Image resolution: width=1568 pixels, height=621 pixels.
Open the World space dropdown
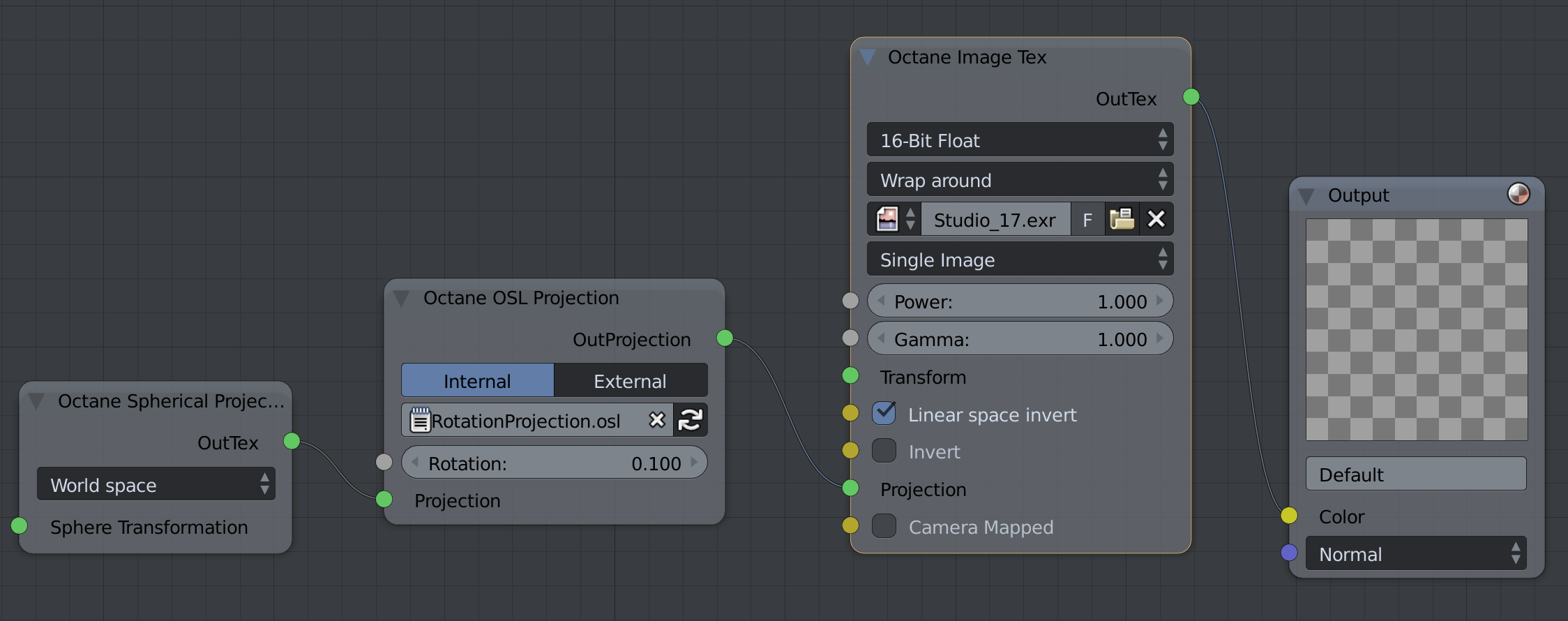pyautogui.click(x=156, y=484)
